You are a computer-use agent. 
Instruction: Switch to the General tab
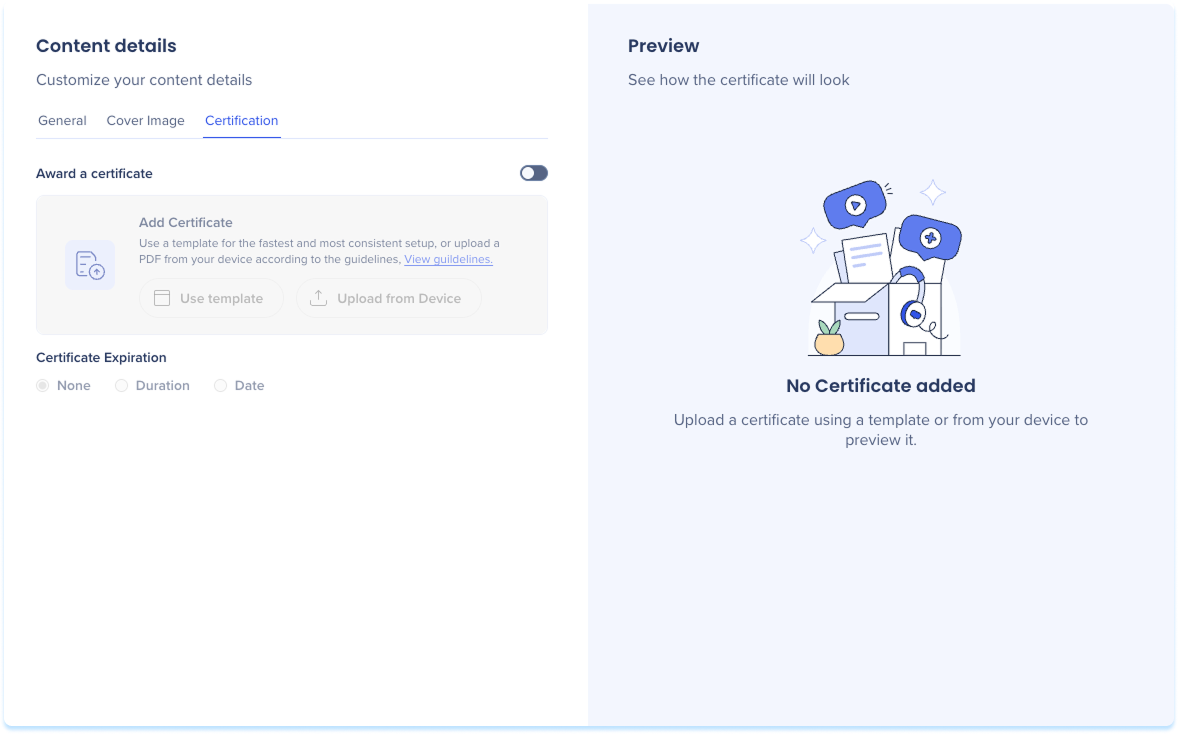(x=62, y=120)
